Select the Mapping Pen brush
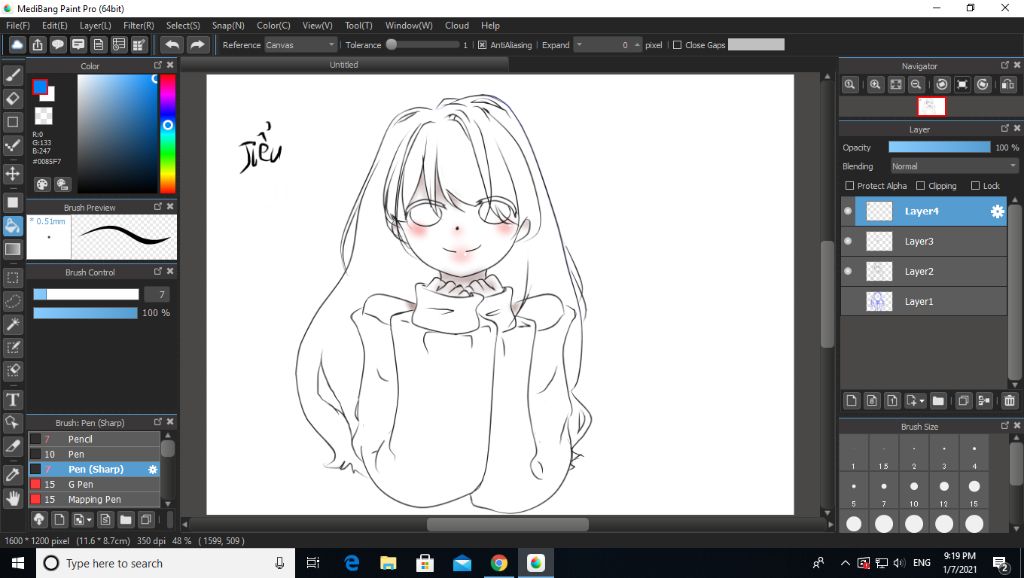This screenshot has height=578, width=1024. point(94,499)
